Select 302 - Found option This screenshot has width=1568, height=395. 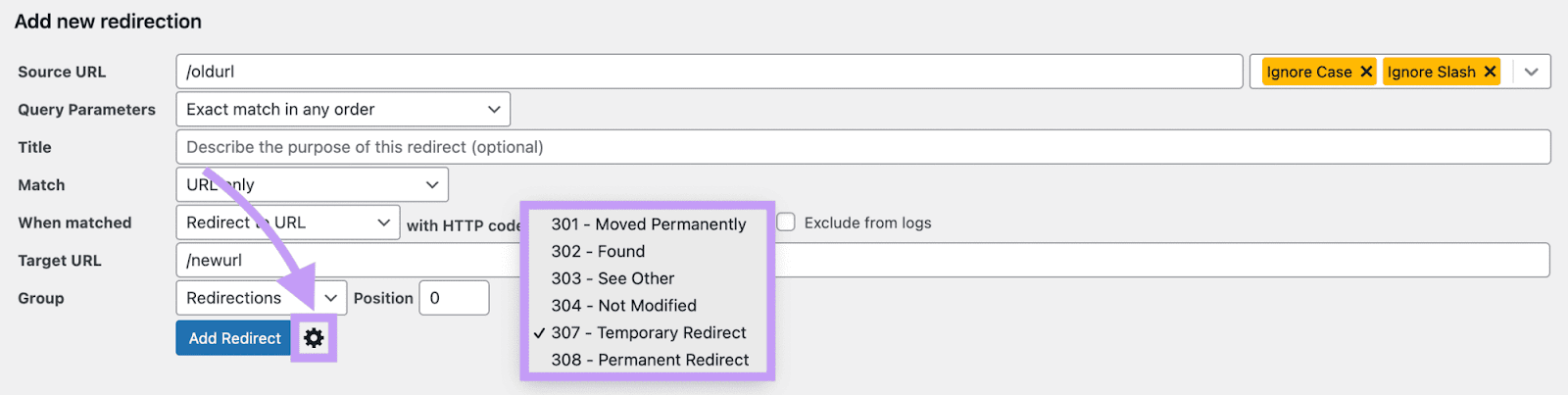click(x=598, y=252)
